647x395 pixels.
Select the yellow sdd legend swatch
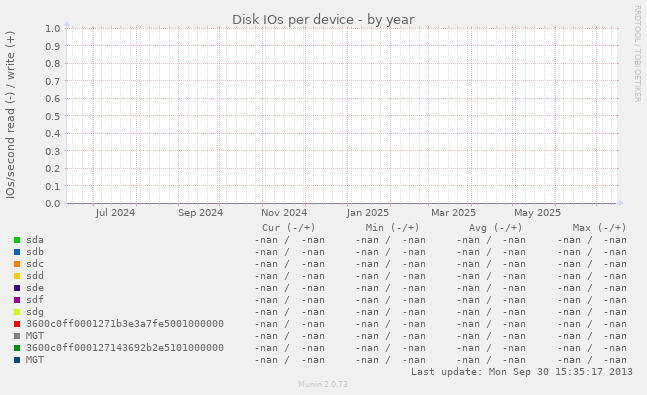pyautogui.click(x=17, y=276)
